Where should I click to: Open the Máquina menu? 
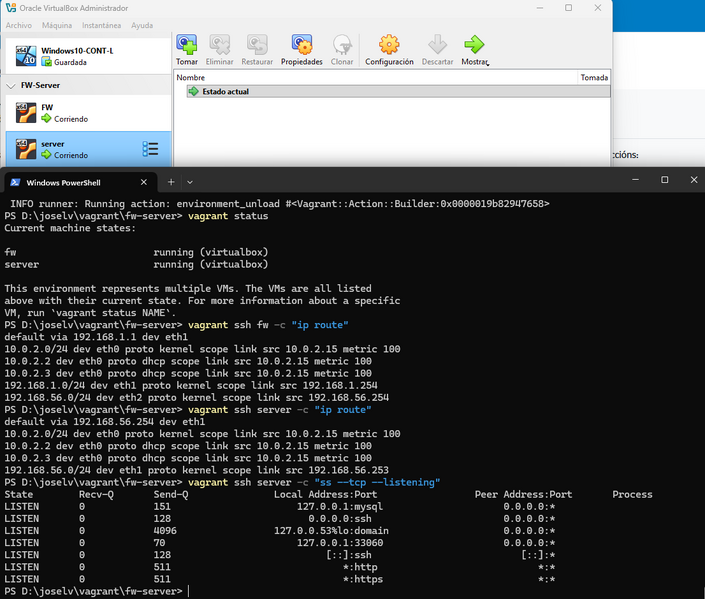coord(57,26)
